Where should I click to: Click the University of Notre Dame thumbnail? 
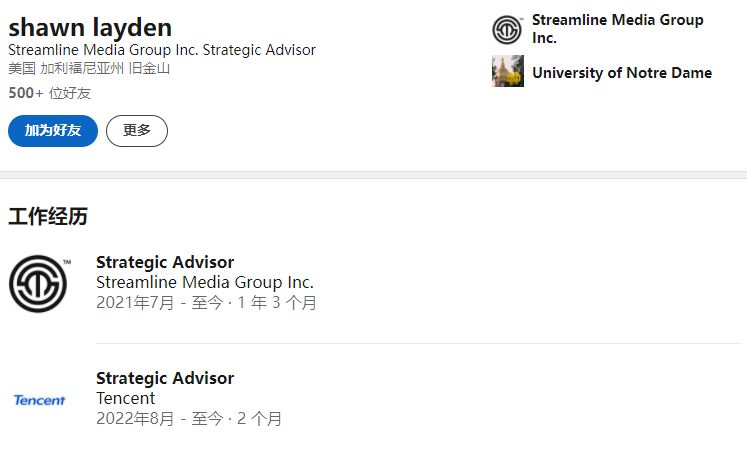tap(508, 72)
